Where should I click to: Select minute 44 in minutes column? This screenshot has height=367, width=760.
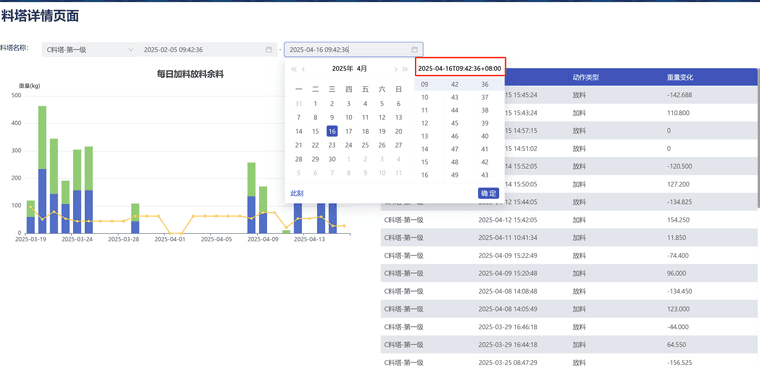455,111
